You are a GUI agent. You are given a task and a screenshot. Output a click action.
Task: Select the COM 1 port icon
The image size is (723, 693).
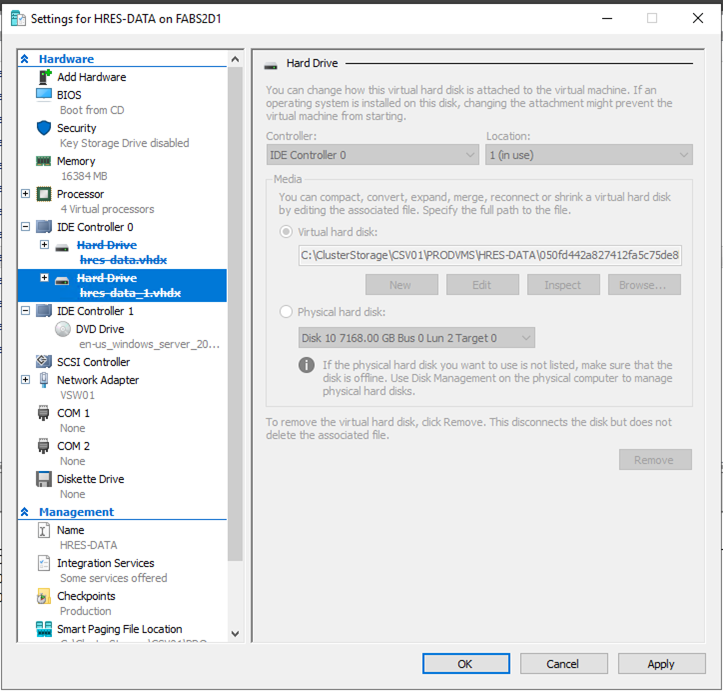(x=44, y=413)
